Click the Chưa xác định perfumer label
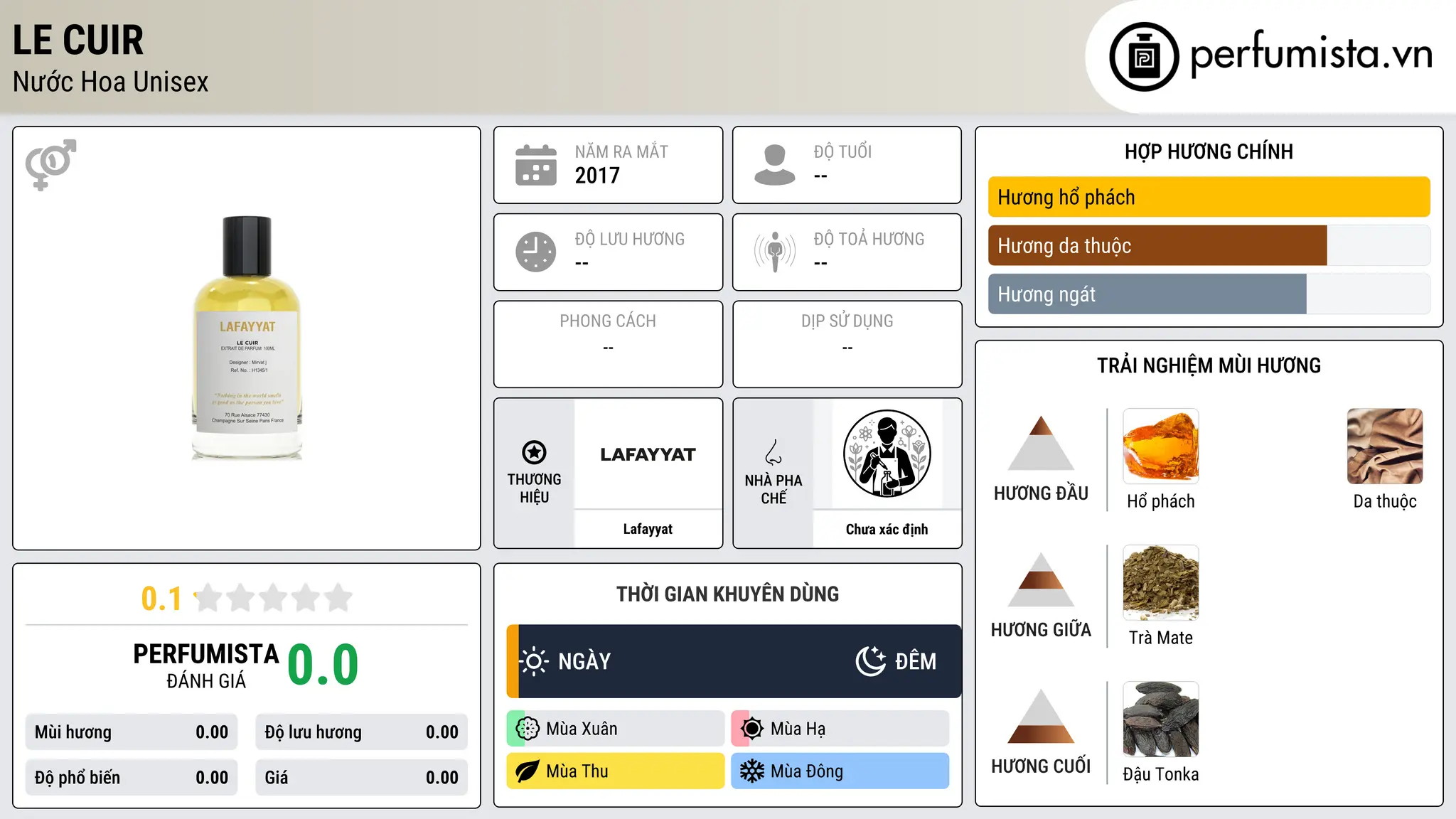The width and height of the screenshot is (1456, 819). 887,529
